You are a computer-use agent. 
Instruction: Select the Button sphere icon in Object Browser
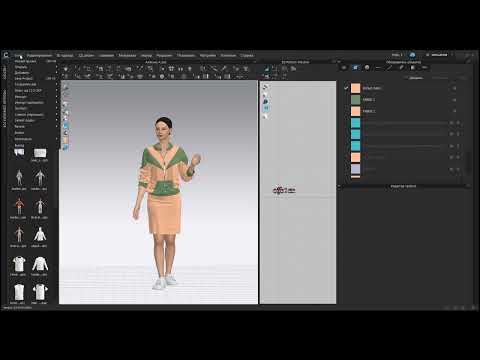point(367,68)
